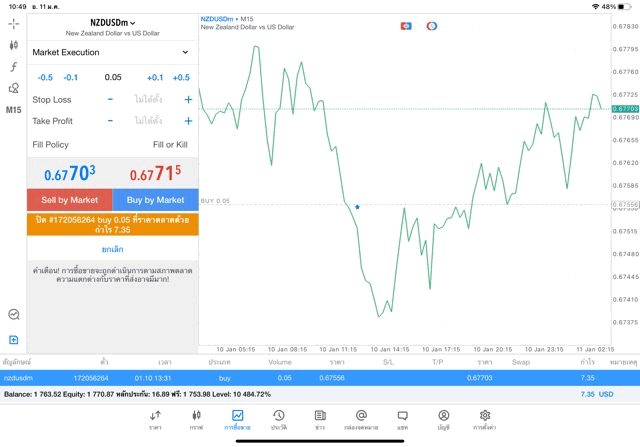640x447 pixels.
Task: Click the blue entry marker on chart
Action: pos(357,207)
